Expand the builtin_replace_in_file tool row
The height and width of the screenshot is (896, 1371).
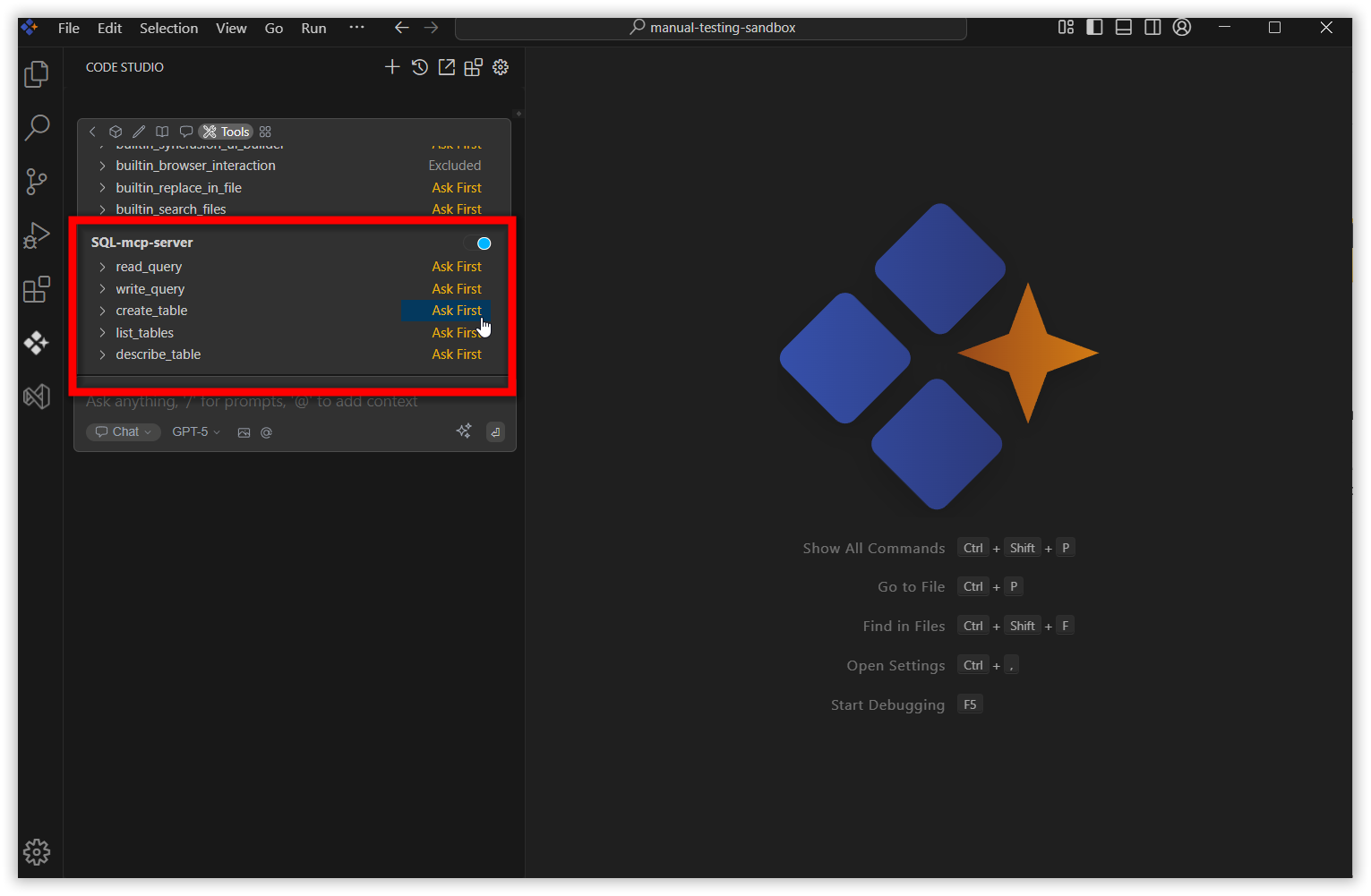(102, 188)
